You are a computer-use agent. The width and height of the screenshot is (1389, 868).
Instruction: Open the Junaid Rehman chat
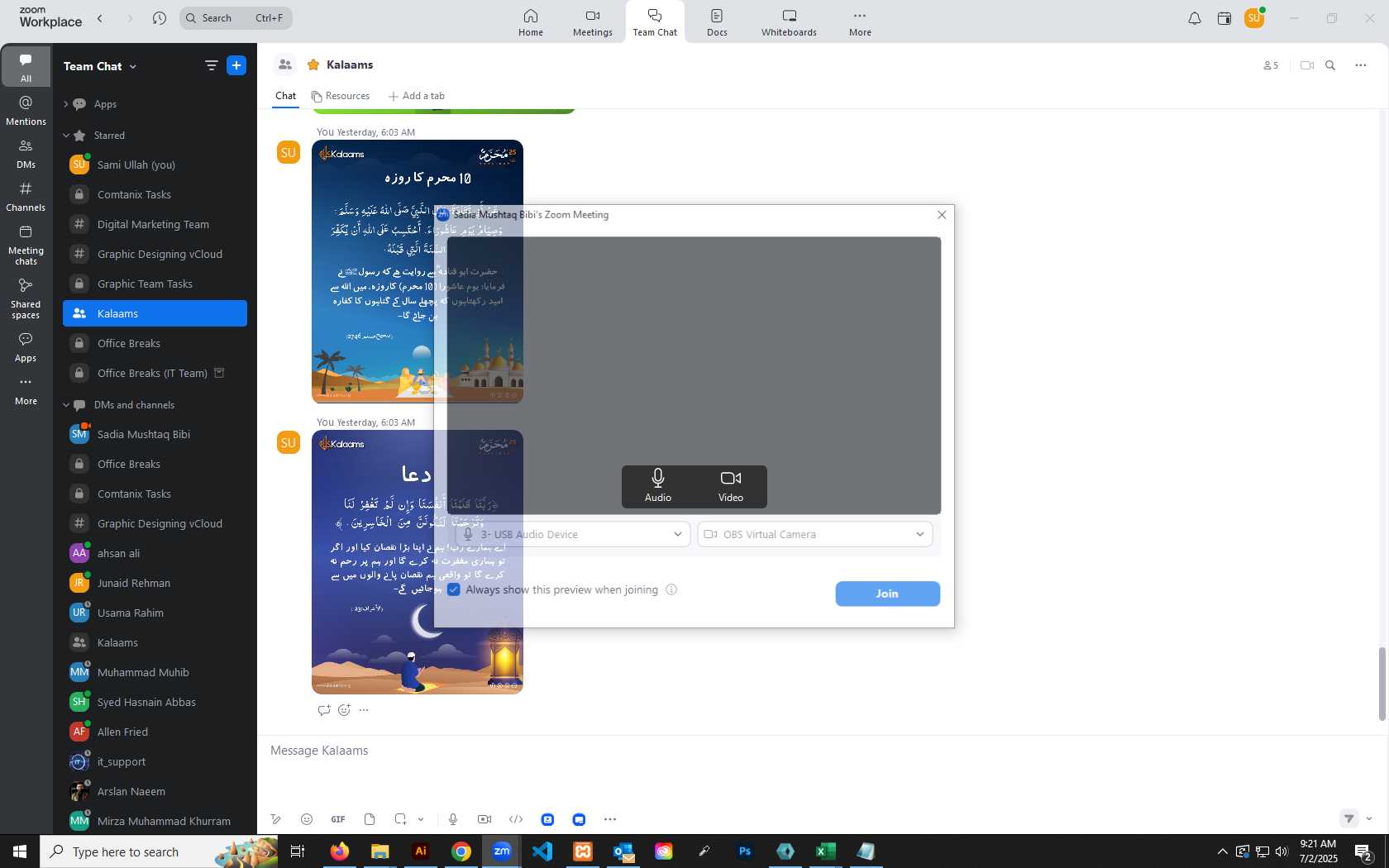pyautogui.click(x=155, y=583)
